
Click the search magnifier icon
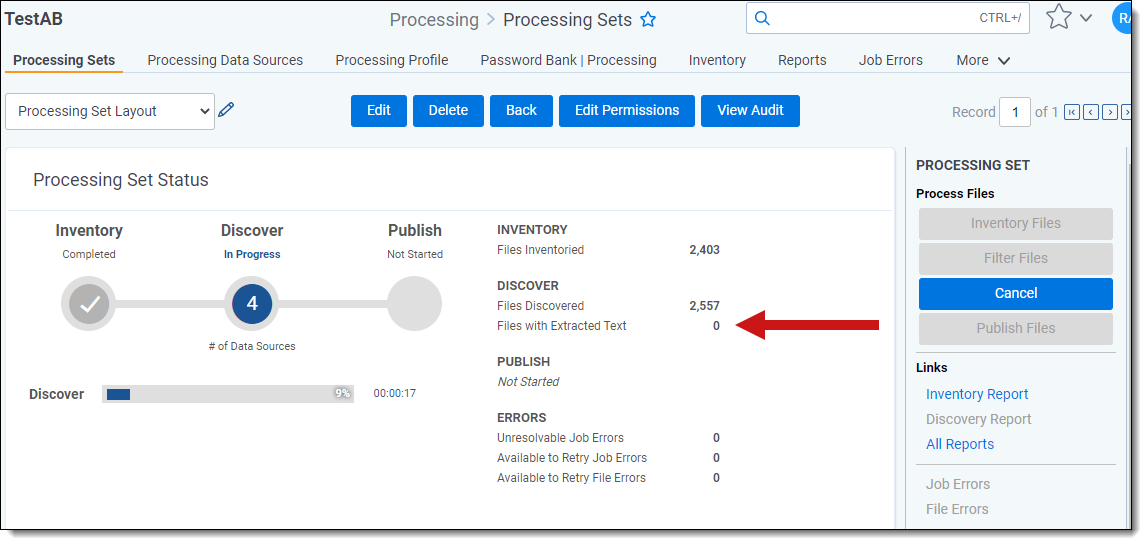click(762, 18)
